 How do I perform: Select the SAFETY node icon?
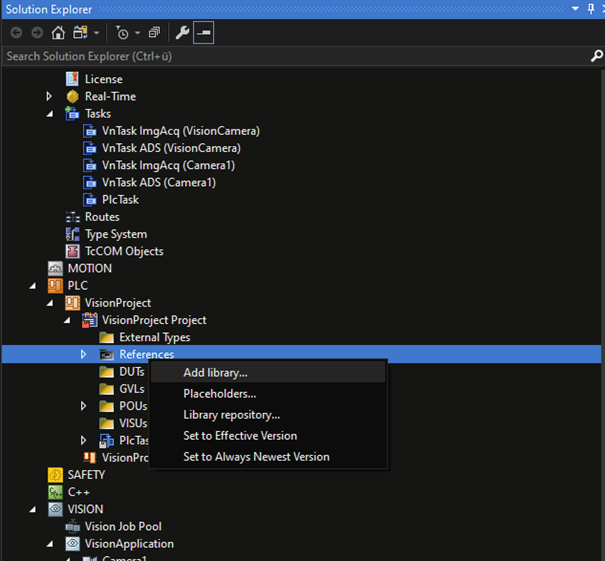point(55,475)
